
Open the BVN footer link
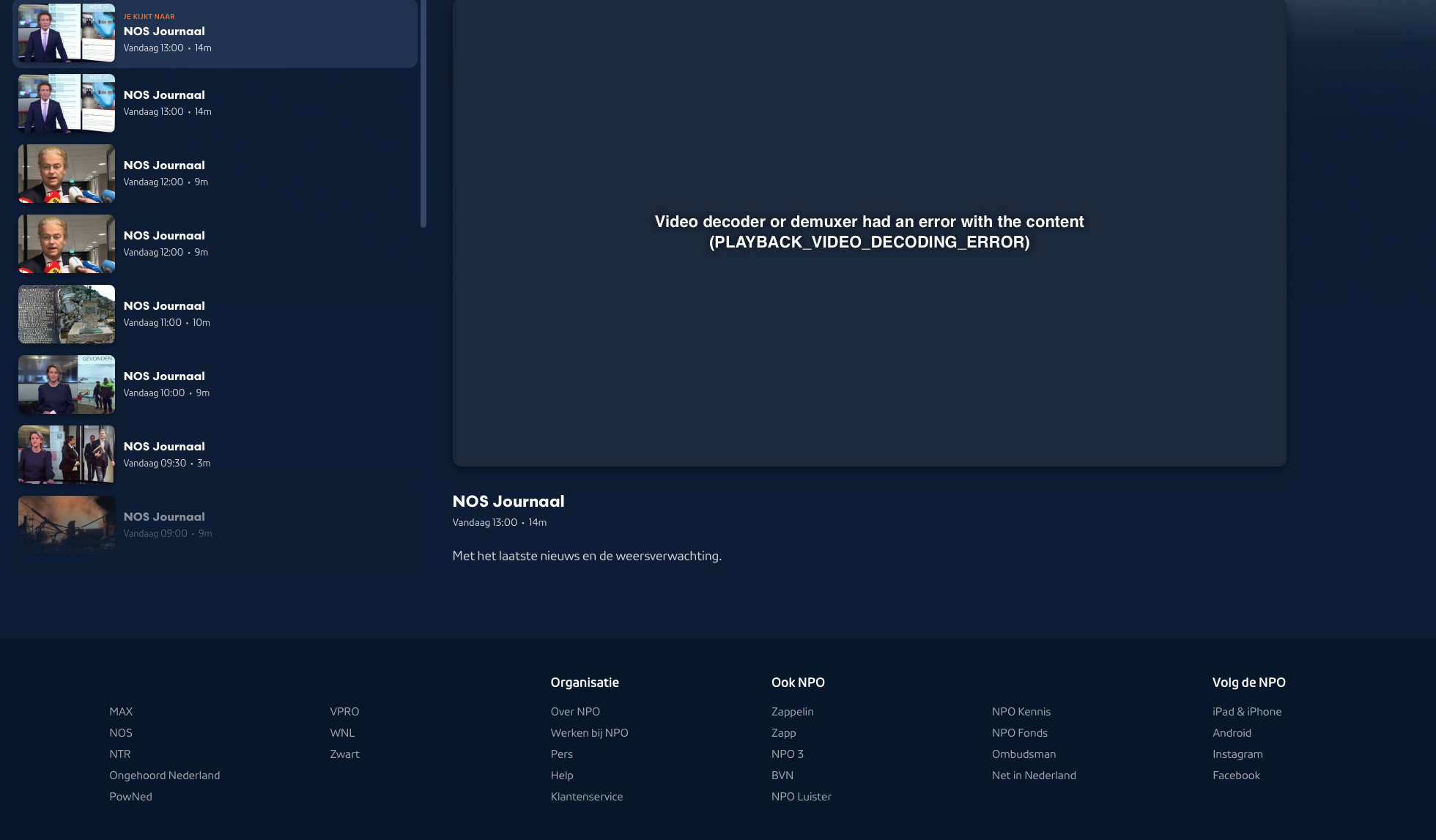pos(782,776)
